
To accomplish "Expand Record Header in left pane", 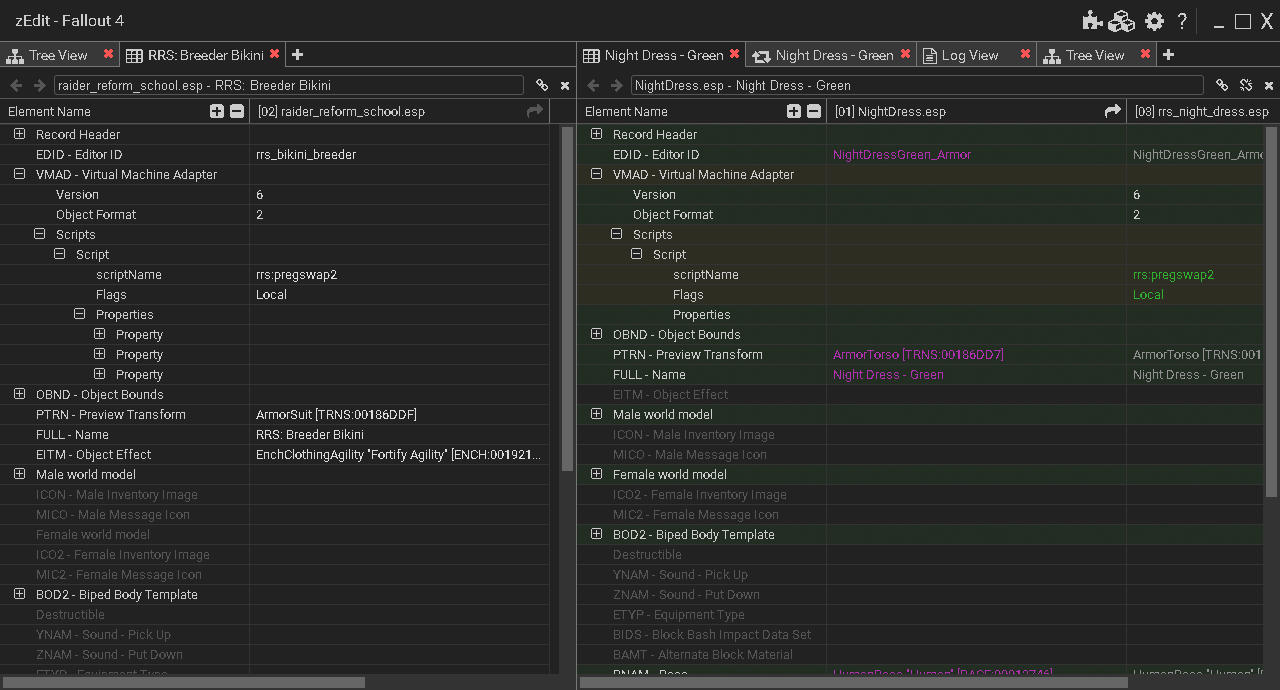I will click(19, 134).
